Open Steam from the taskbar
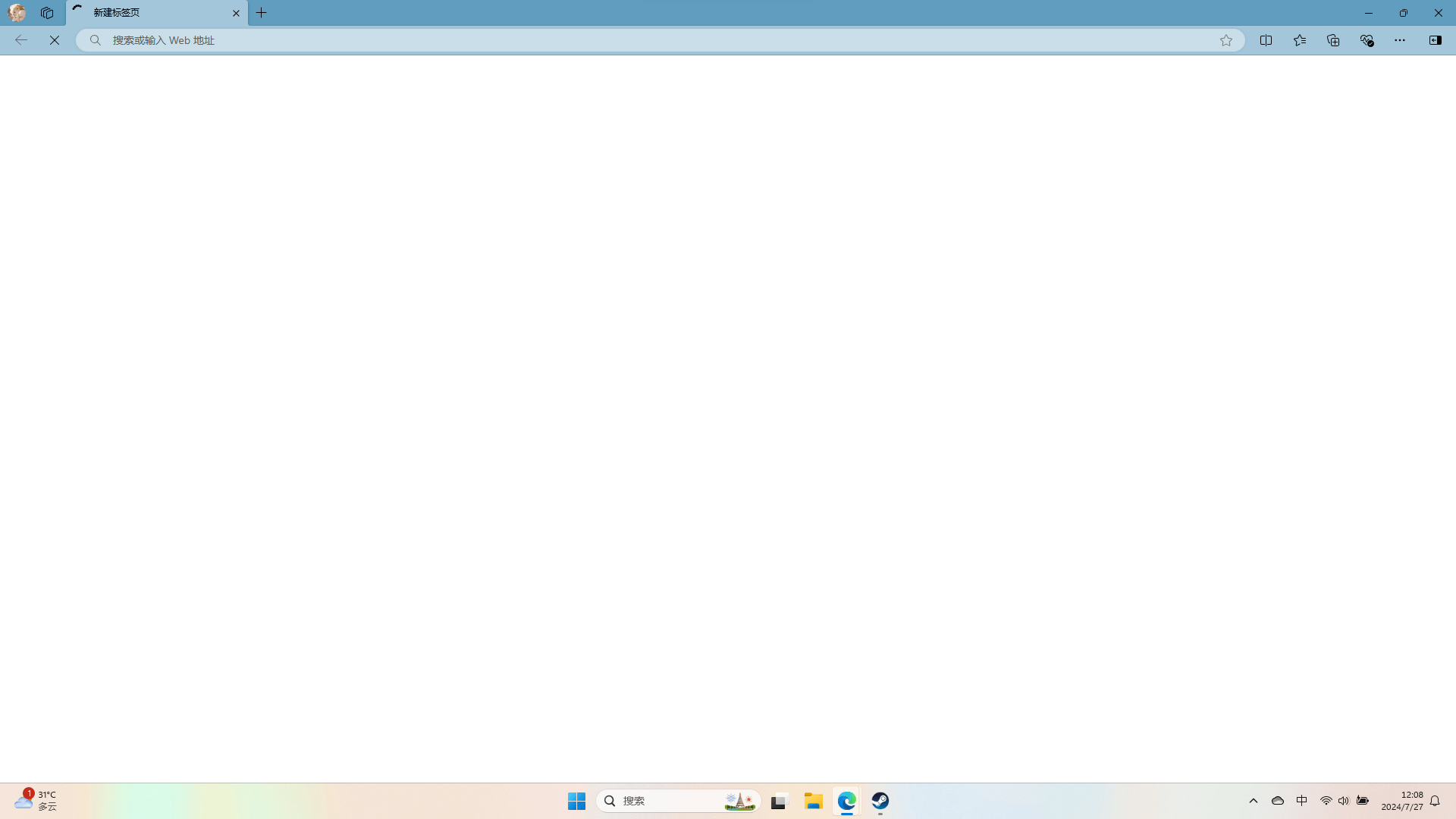 point(880,801)
